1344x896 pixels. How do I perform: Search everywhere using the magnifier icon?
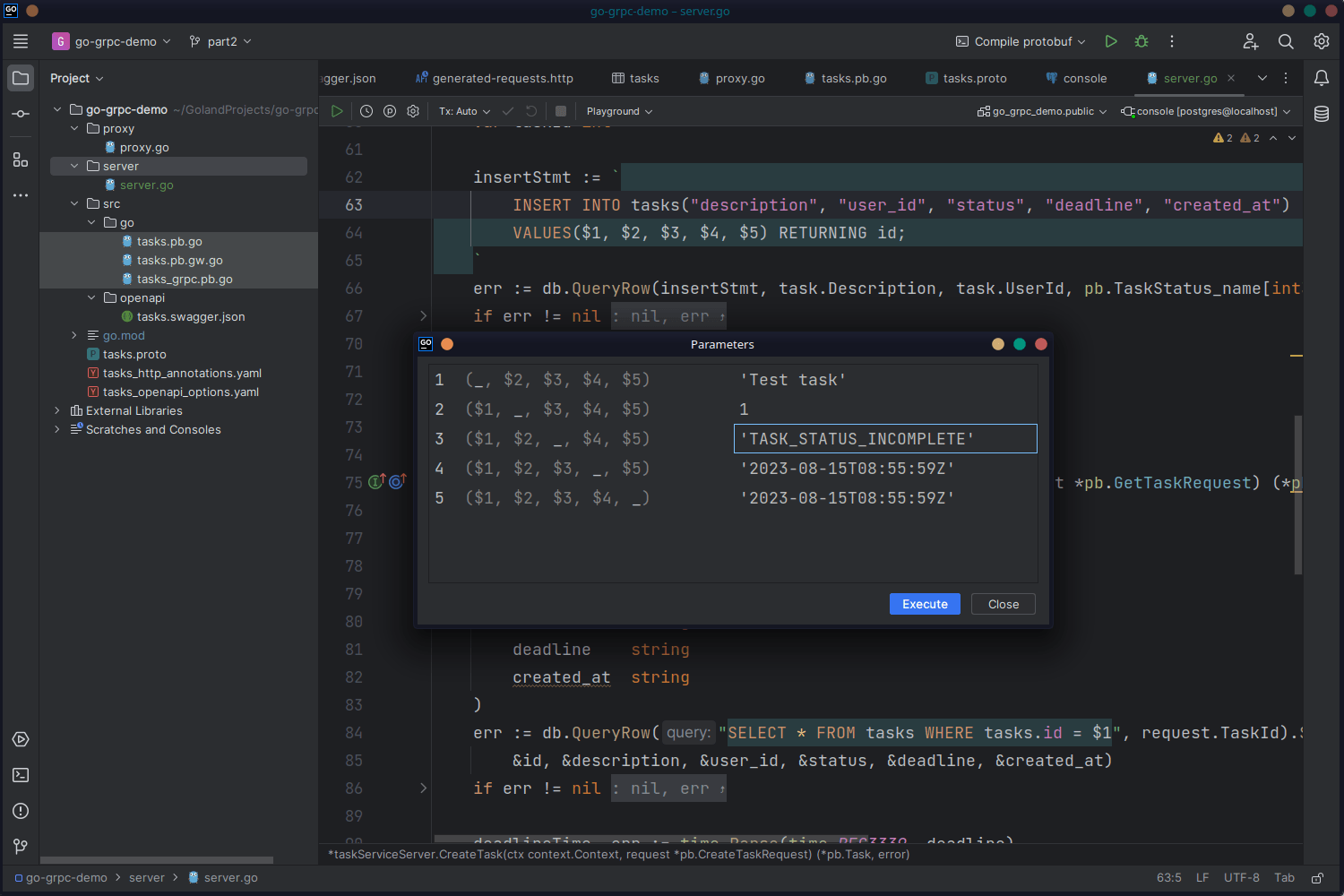[x=1286, y=41]
